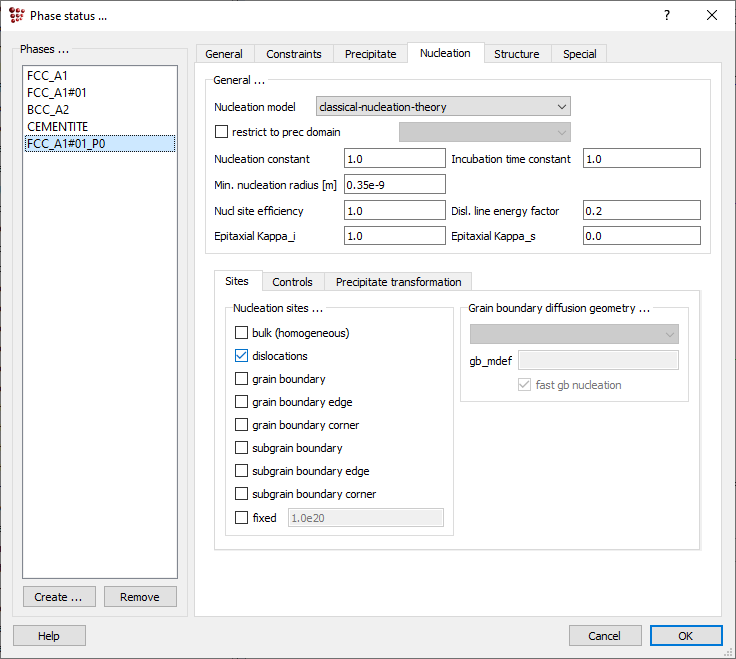Switch to the Controls sub-tab
Screen dimensions: 736x659
click(292, 282)
